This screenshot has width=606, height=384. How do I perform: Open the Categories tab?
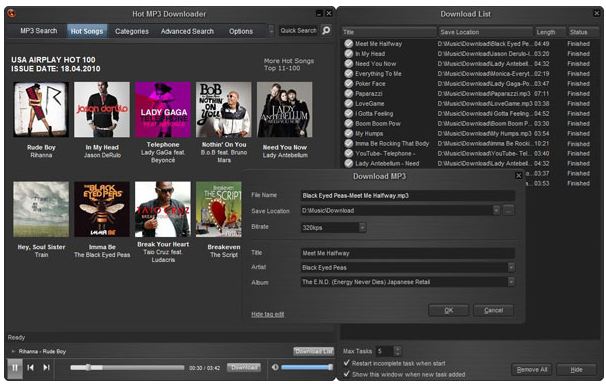click(x=132, y=31)
